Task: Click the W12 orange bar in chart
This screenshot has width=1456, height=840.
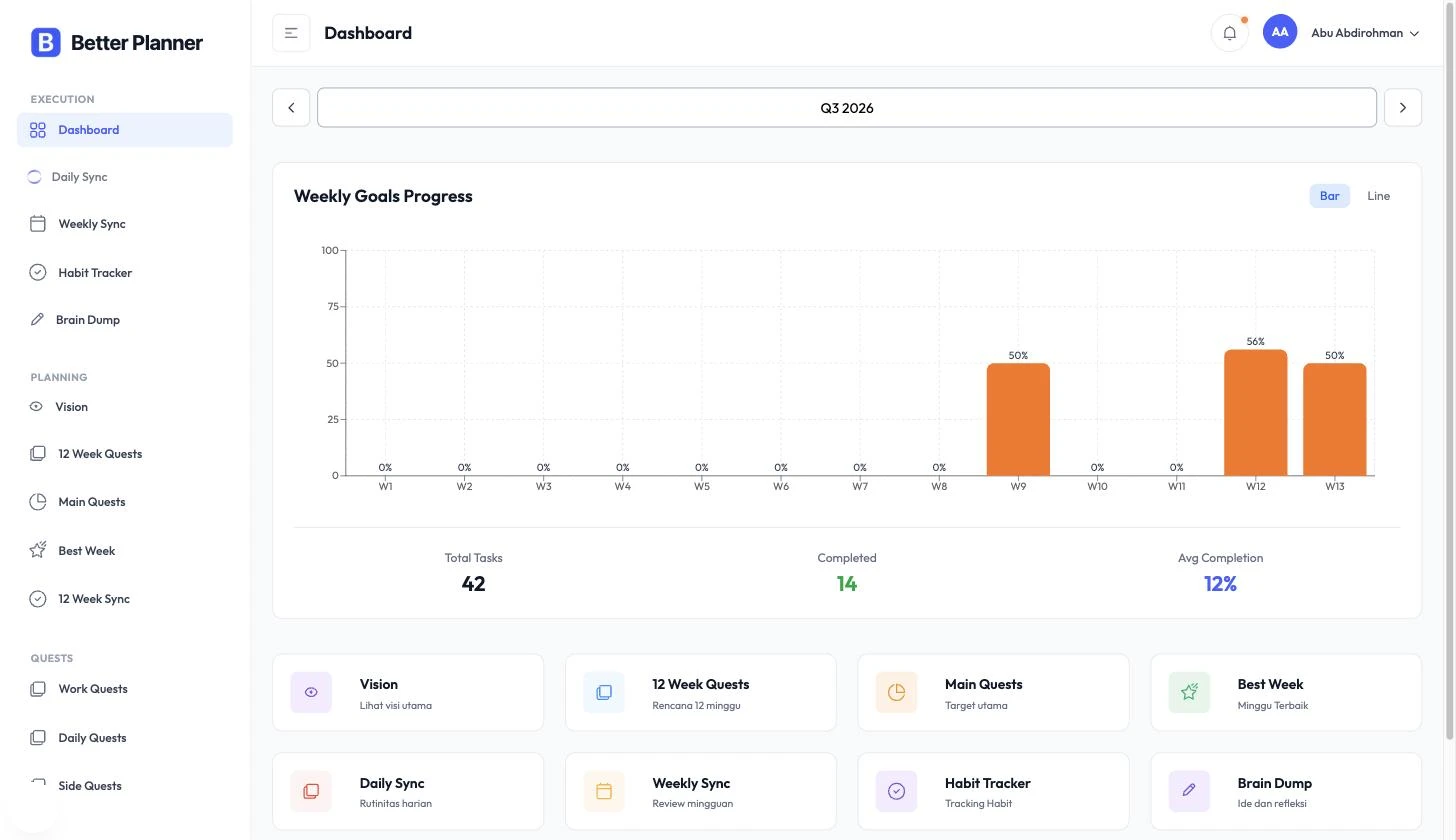Action: click(x=1255, y=413)
